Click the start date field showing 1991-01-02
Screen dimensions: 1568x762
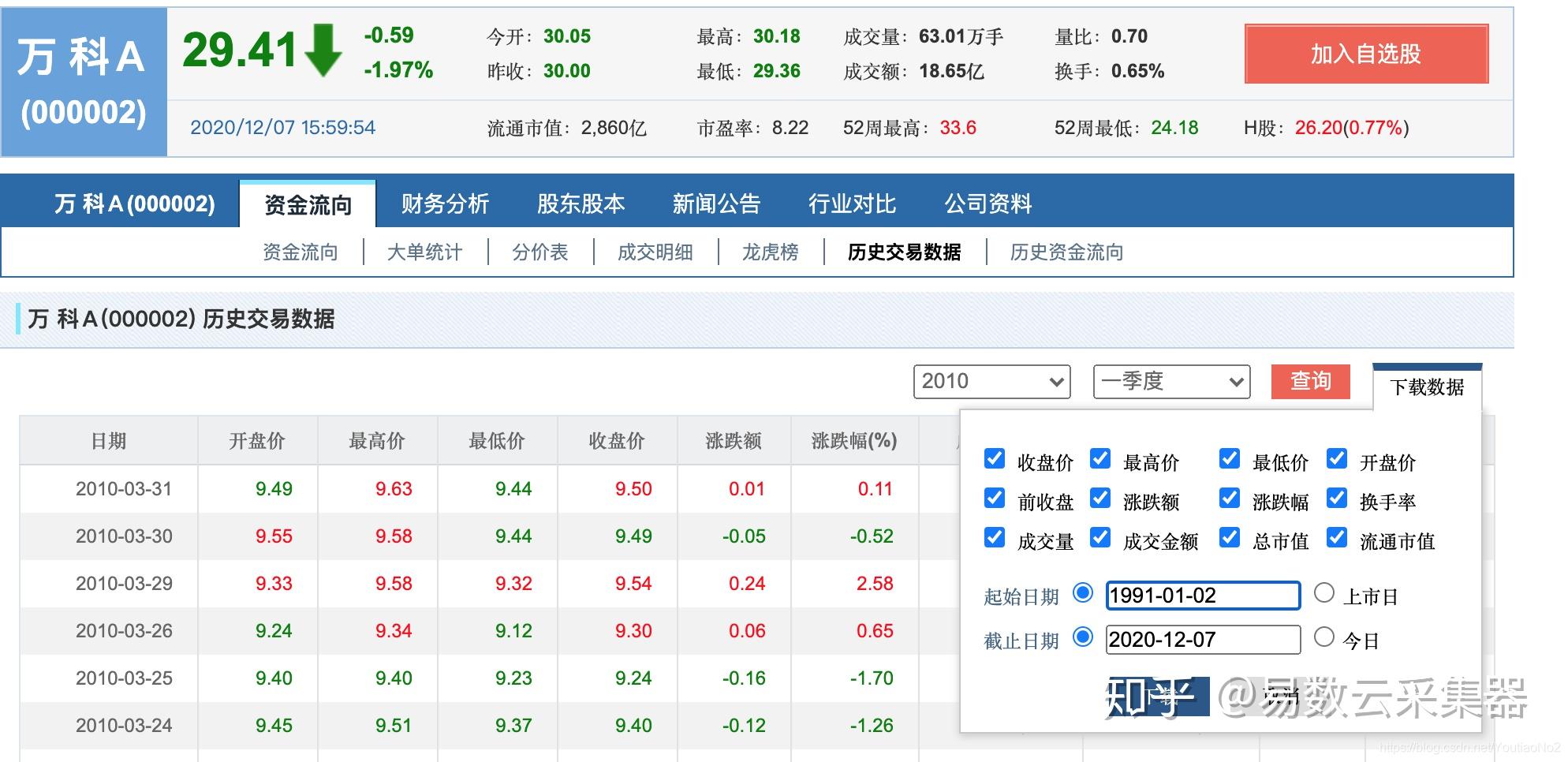click(x=1203, y=596)
